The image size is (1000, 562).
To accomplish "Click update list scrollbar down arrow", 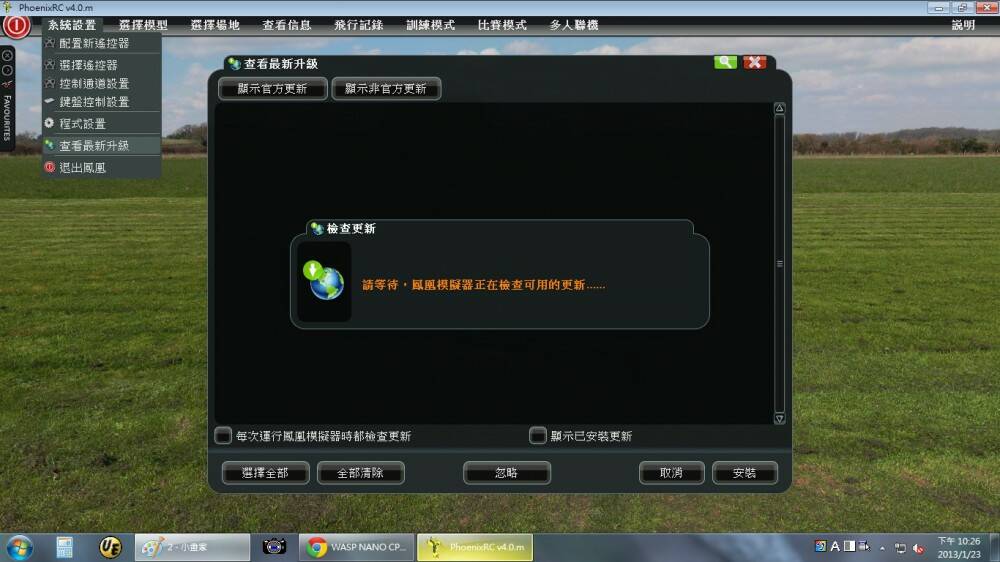I will click(779, 418).
